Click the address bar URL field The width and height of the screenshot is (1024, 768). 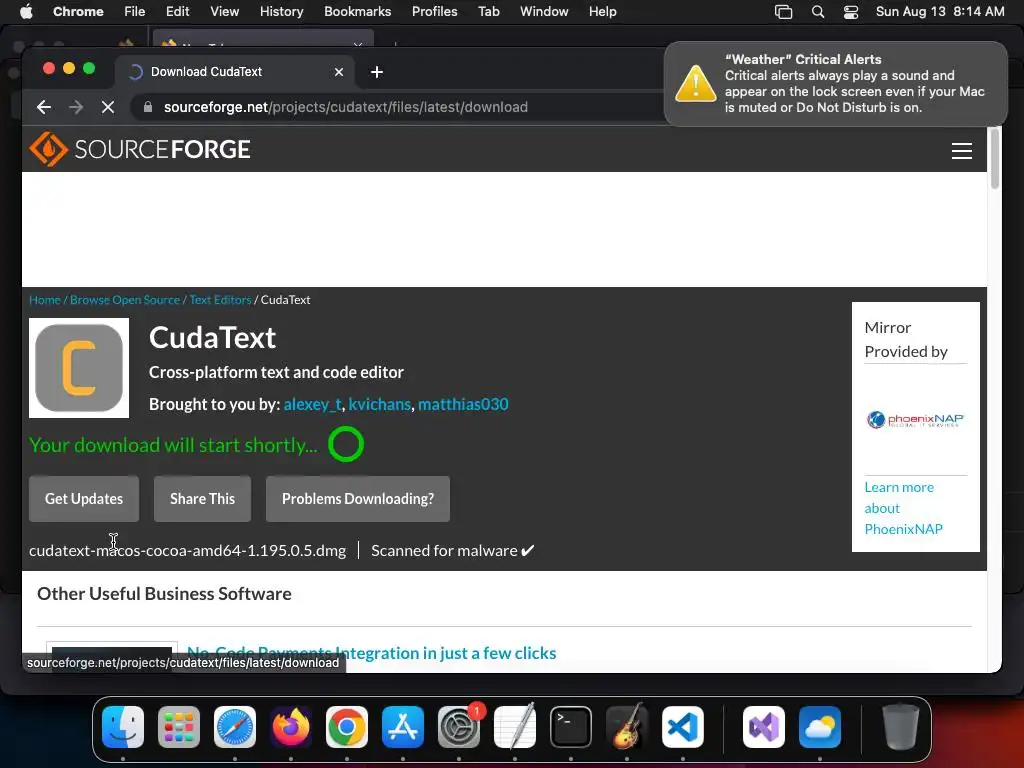398,107
